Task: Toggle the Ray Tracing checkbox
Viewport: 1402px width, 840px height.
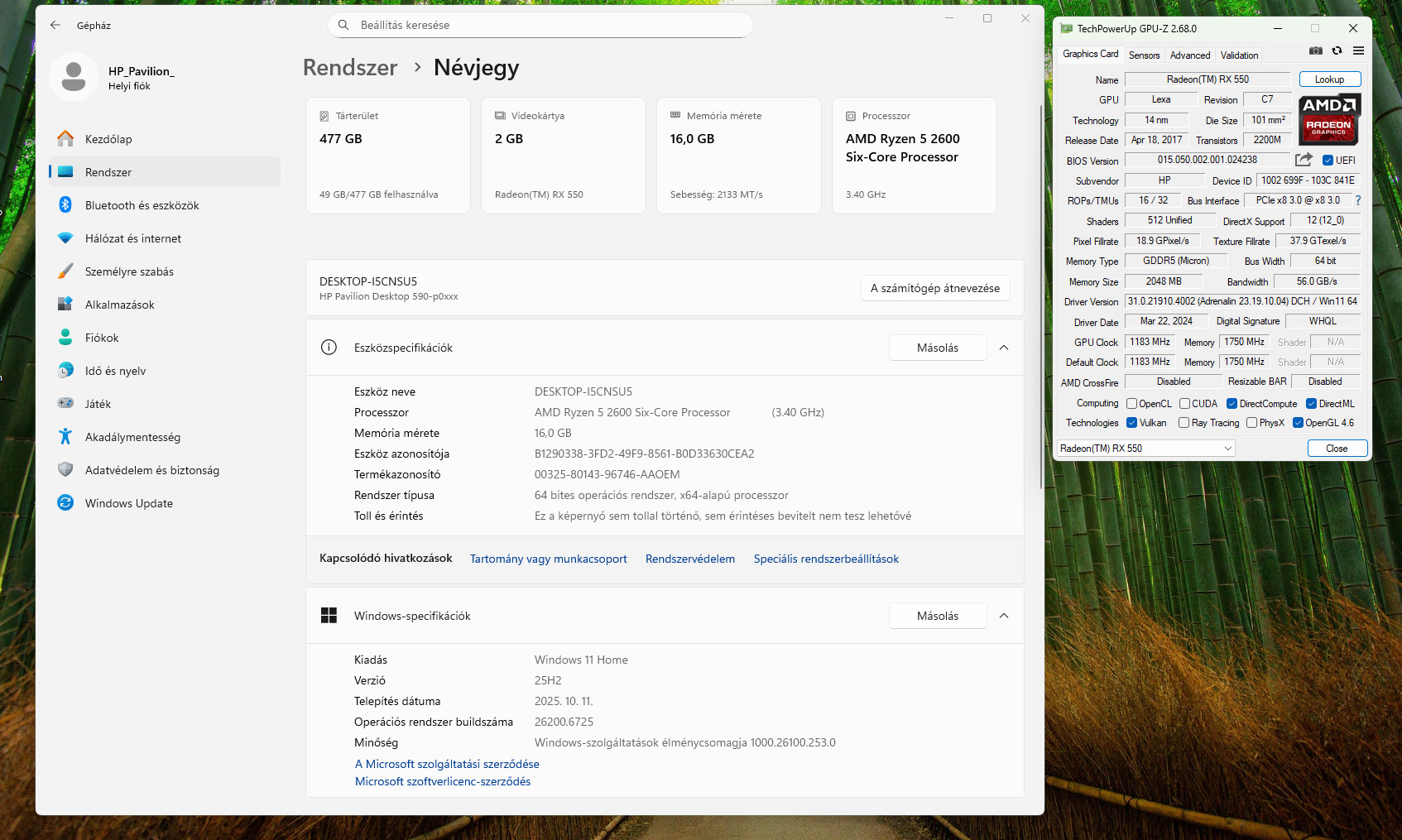Action: (1184, 423)
